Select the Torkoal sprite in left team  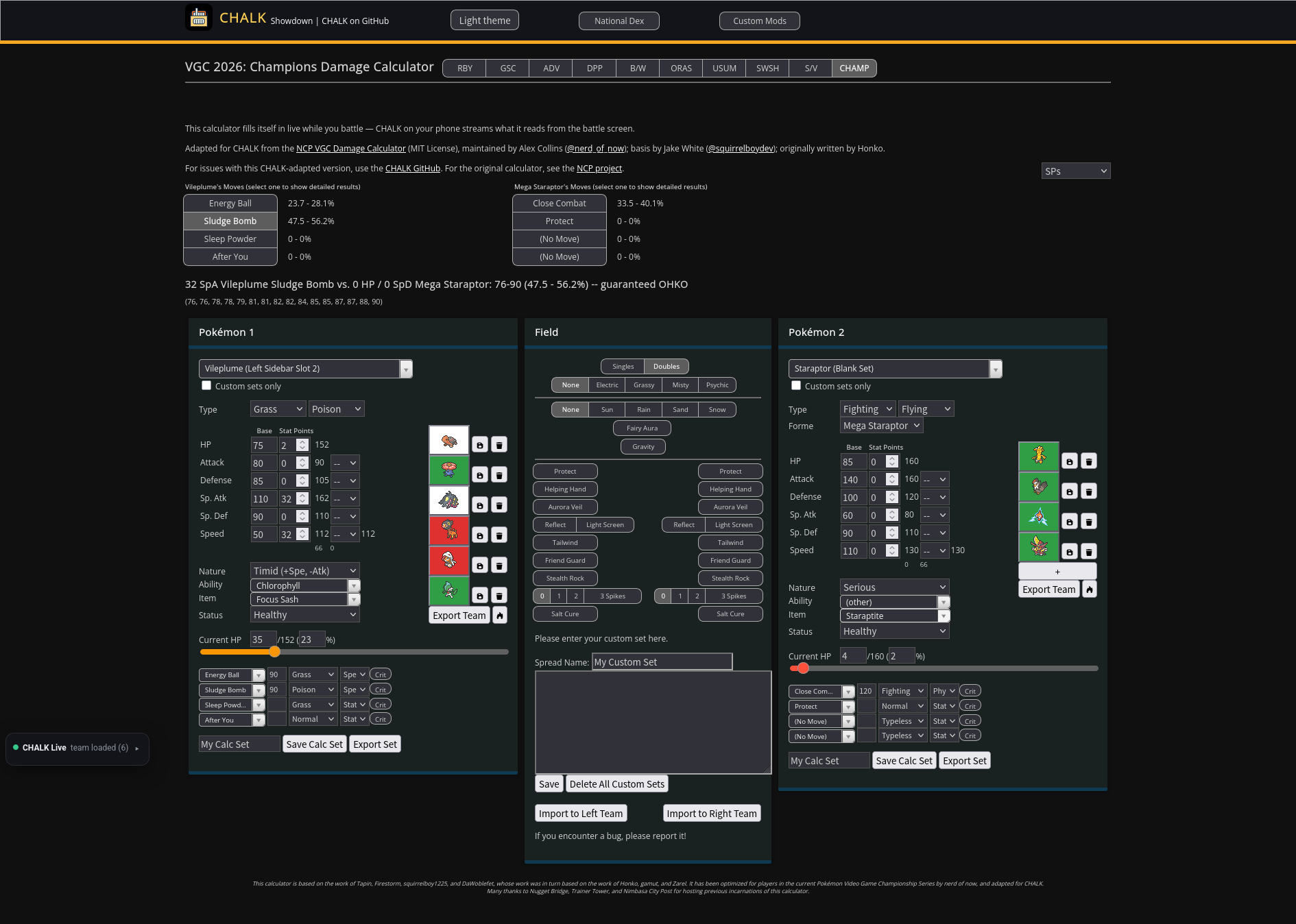(x=449, y=441)
